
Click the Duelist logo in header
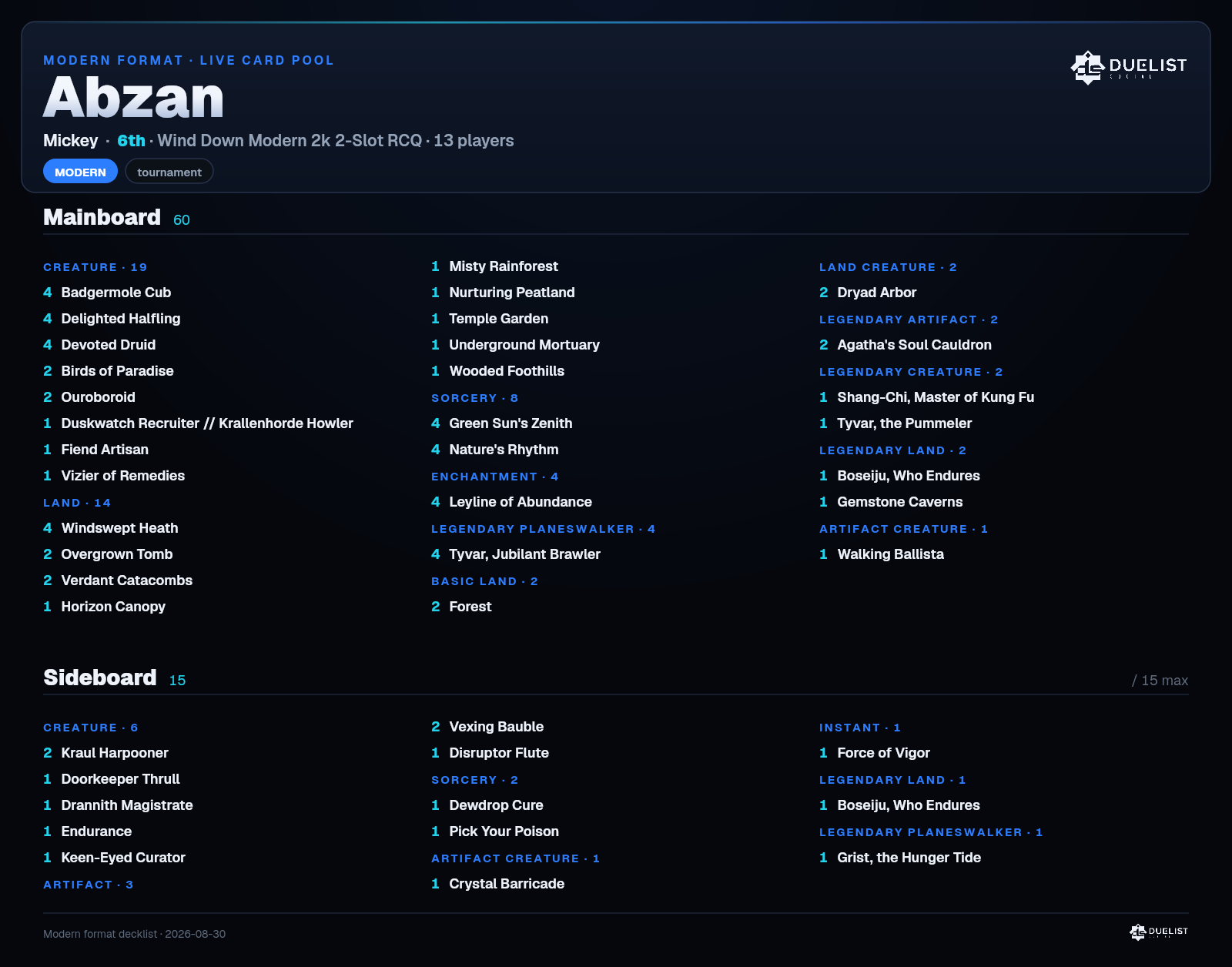coord(1129,67)
